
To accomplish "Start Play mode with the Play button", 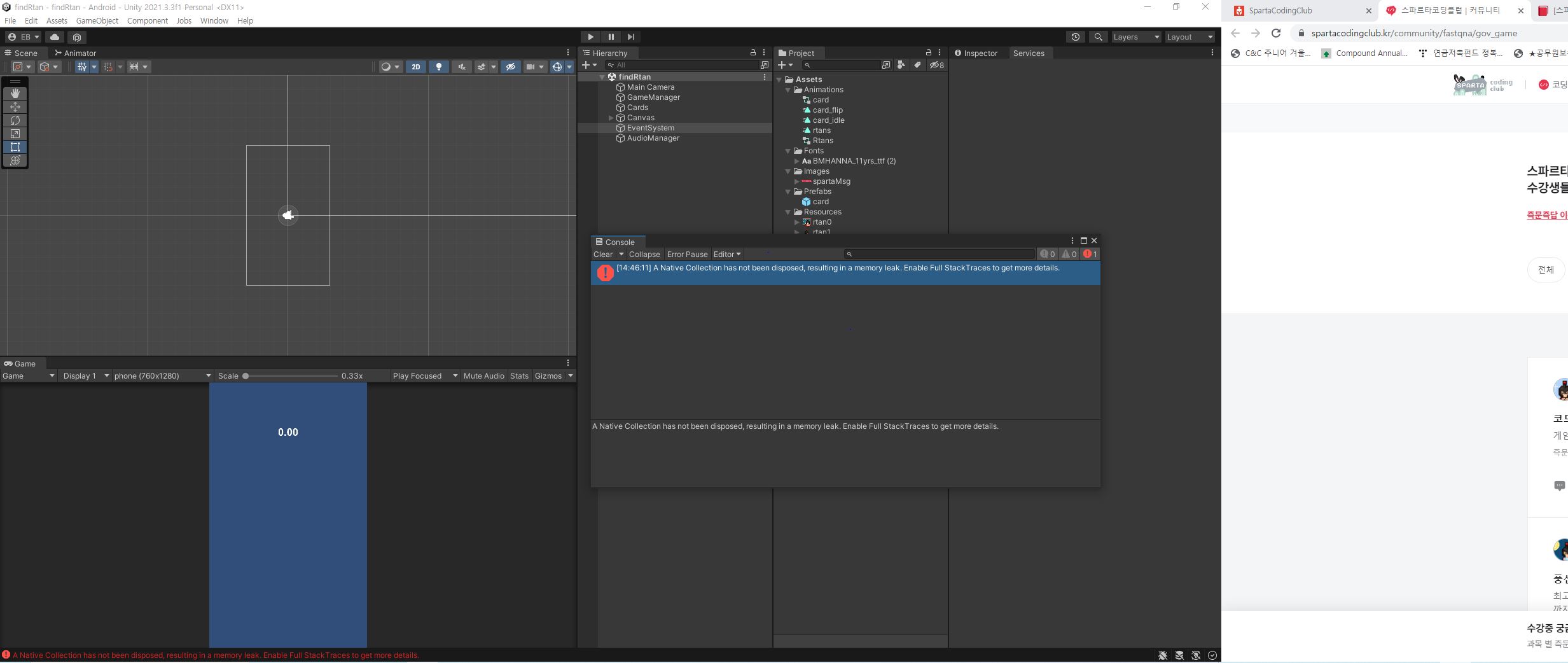I will (x=590, y=37).
